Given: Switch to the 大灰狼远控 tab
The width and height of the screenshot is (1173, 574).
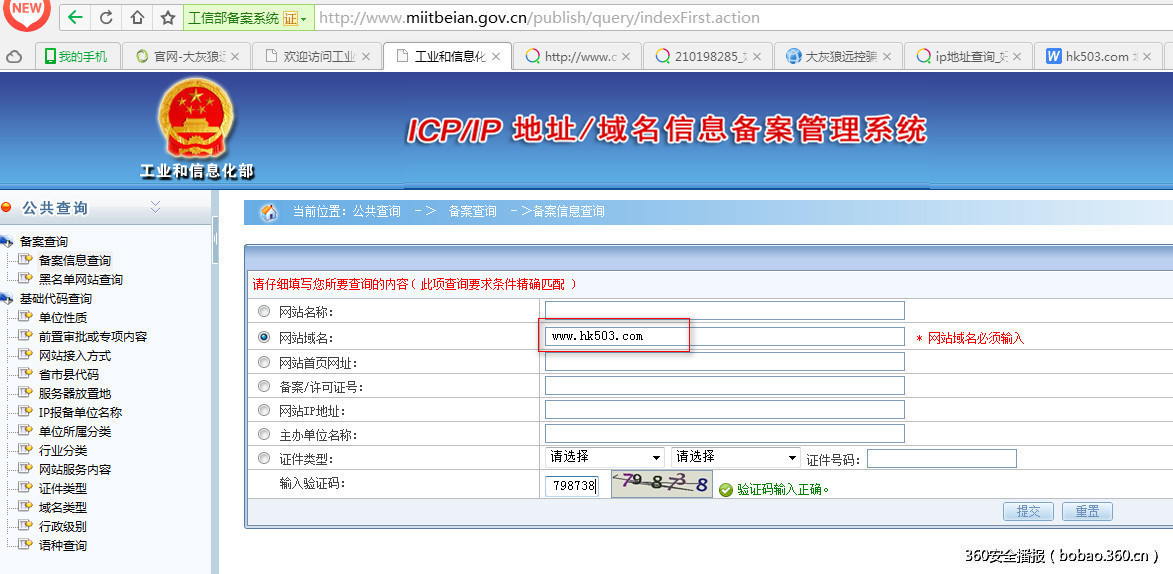Looking at the screenshot, I should click(838, 56).
